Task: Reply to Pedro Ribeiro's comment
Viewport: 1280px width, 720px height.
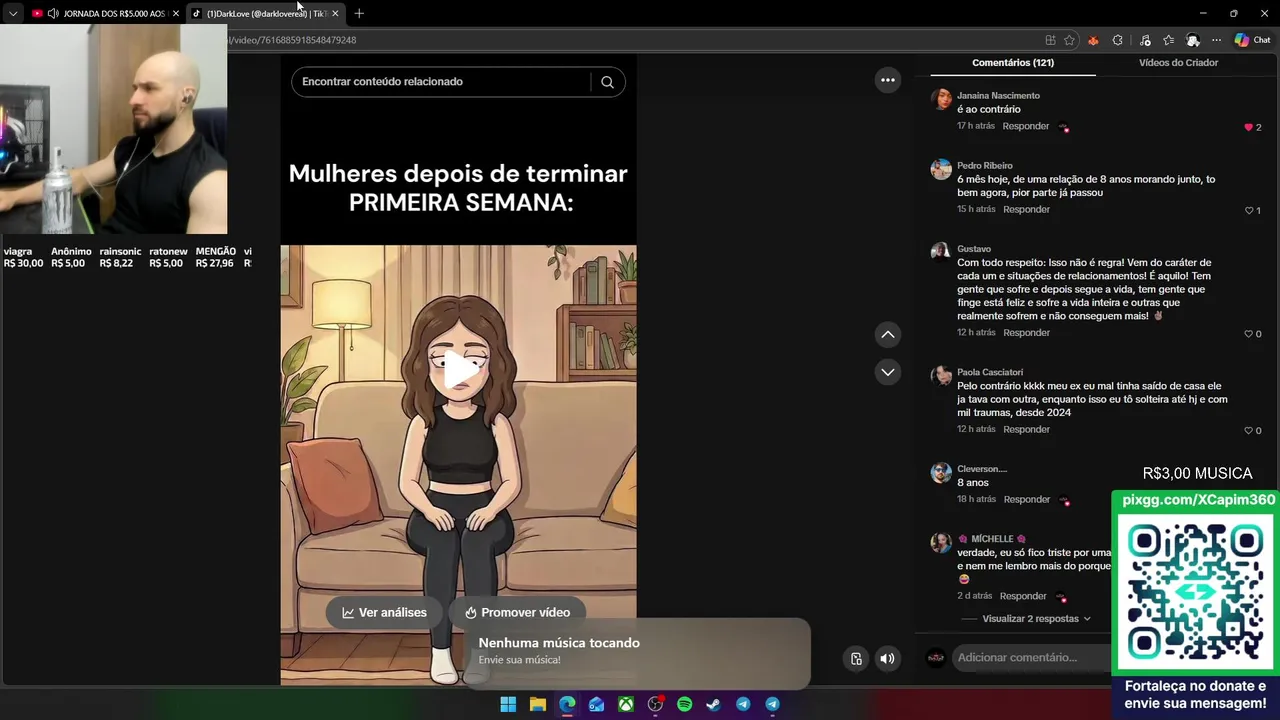Action: [x=1026, y=210]
